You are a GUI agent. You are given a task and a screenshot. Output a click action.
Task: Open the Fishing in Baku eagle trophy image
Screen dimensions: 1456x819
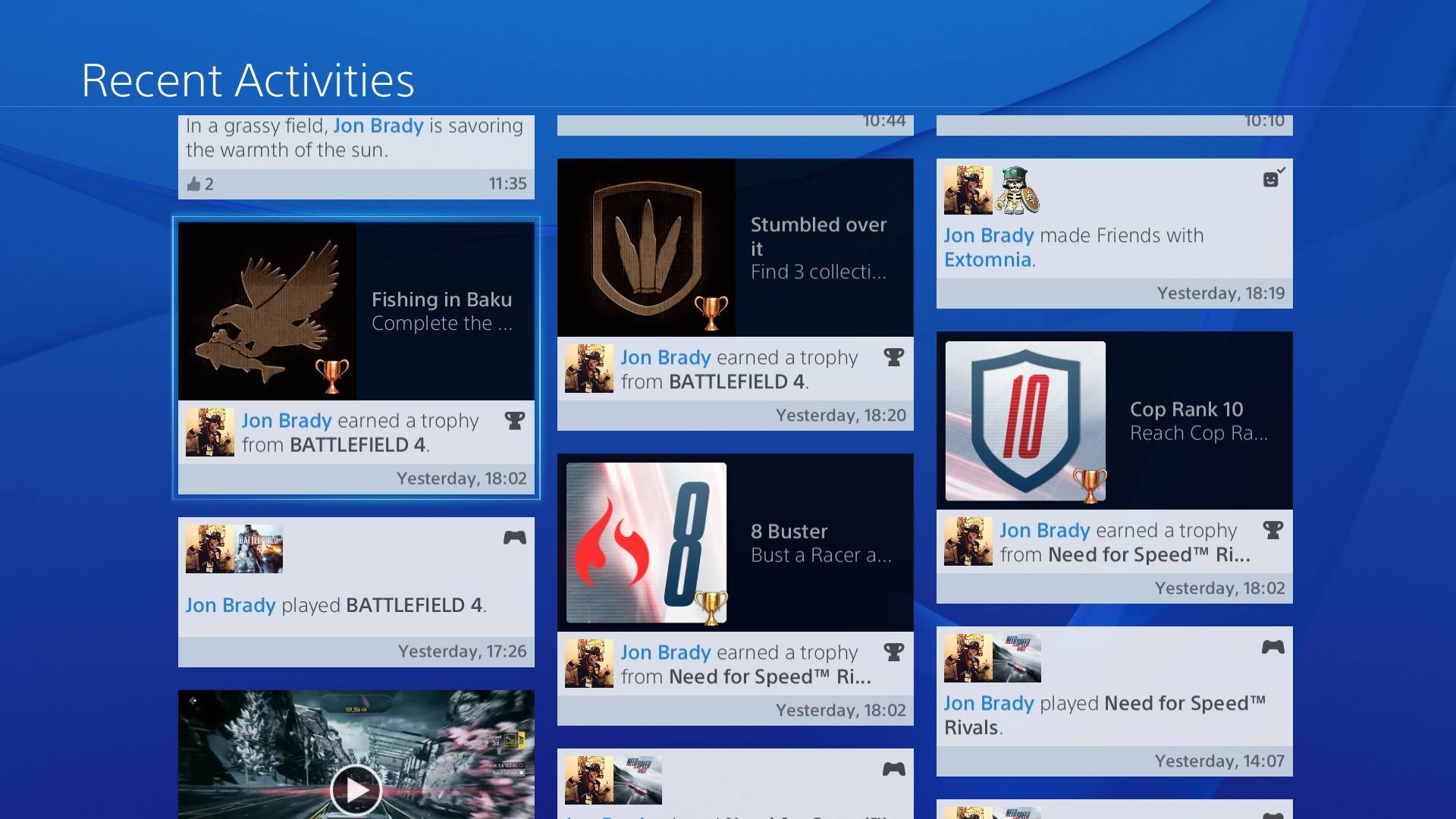point(267,312)
